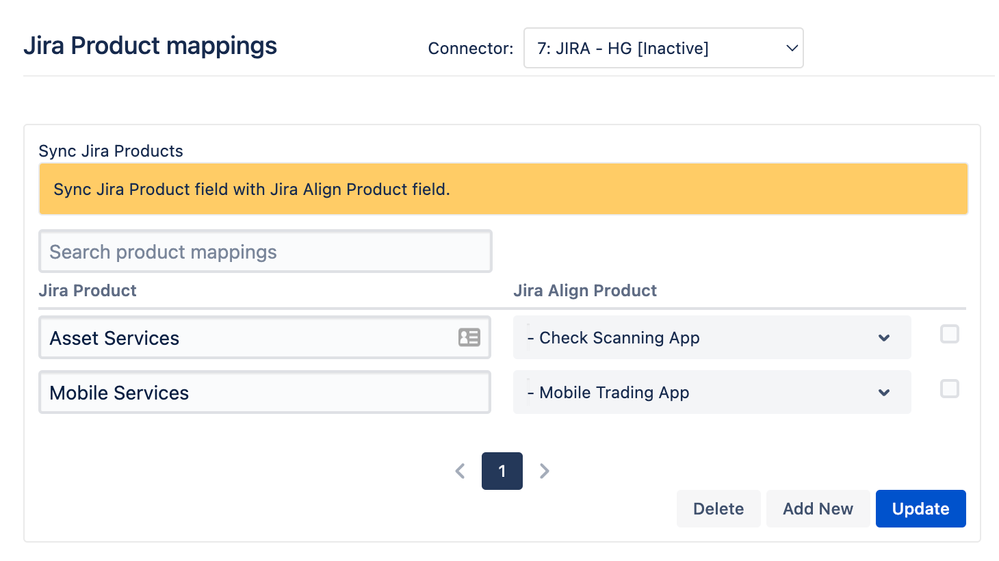Expand the Mobile Trading App dropdown
The image size is (999, 561).
click(x=711, y=393)
